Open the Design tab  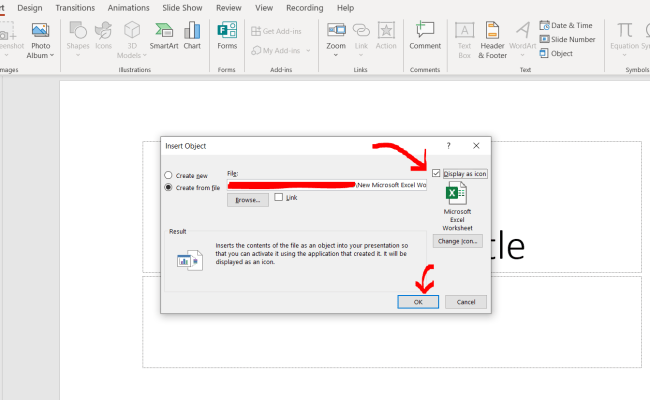(29, 8)
